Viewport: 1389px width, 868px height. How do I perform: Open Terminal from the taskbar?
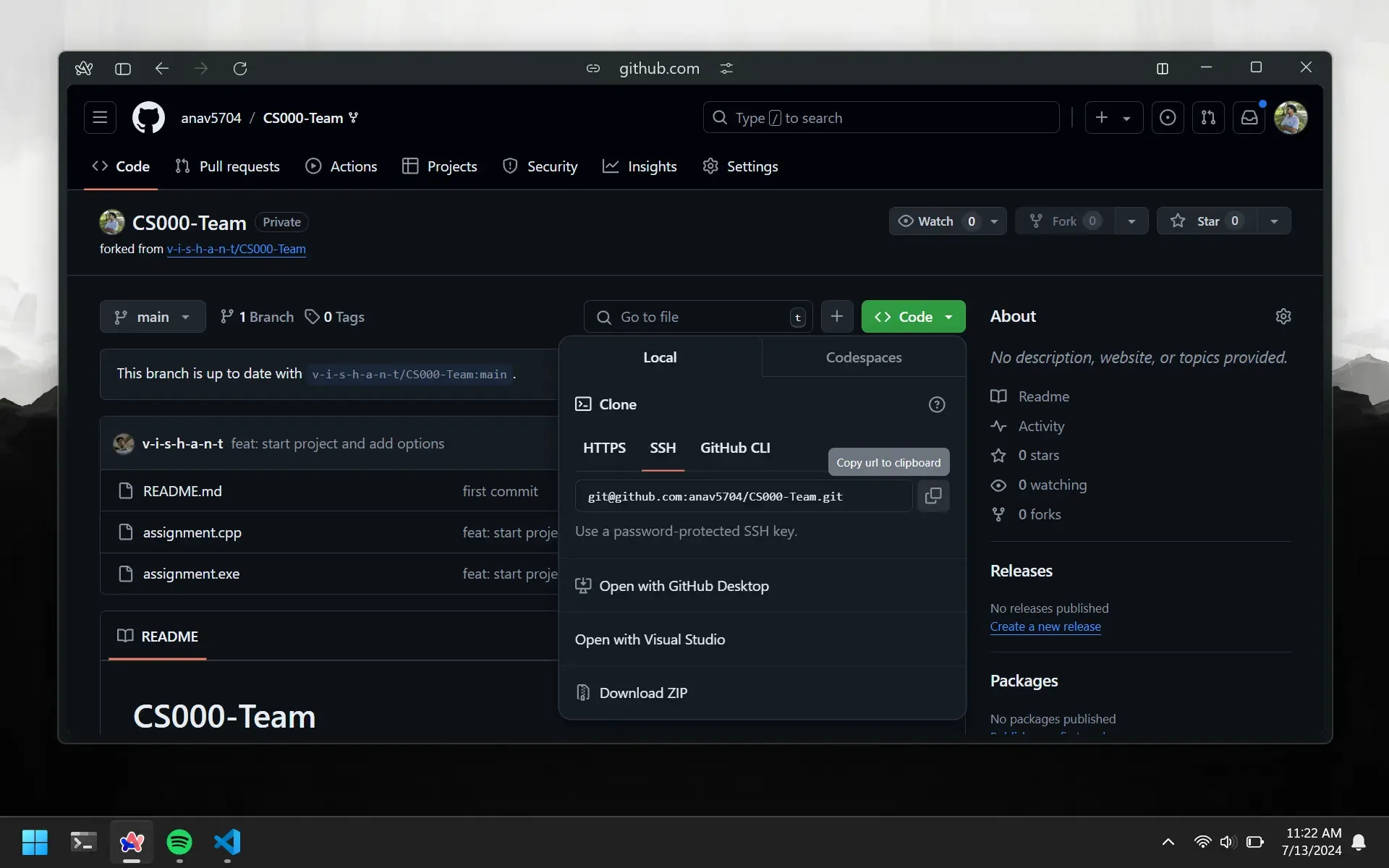click(83, 842)
